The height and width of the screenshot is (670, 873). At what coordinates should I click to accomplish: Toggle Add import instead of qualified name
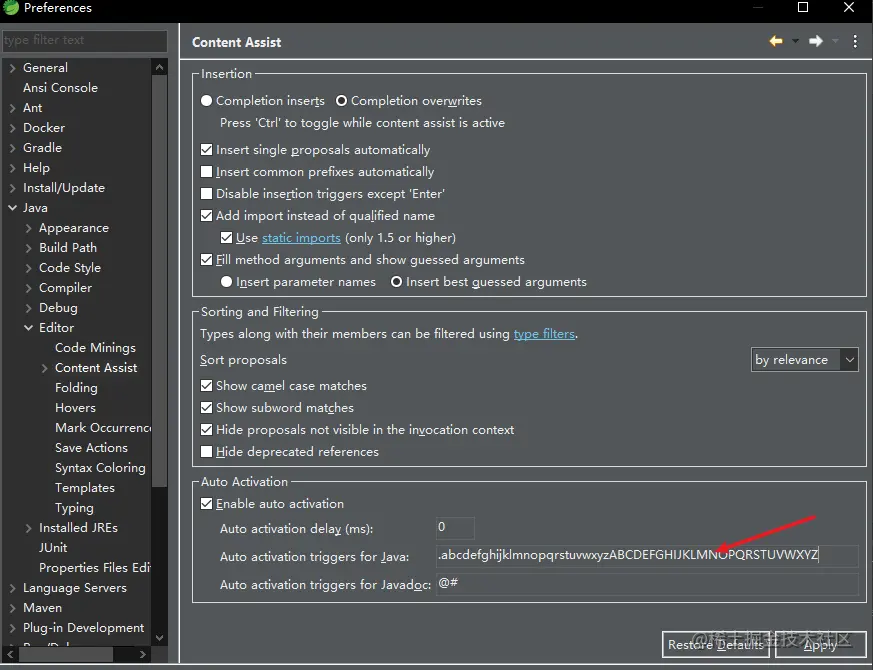click(207, 216)
